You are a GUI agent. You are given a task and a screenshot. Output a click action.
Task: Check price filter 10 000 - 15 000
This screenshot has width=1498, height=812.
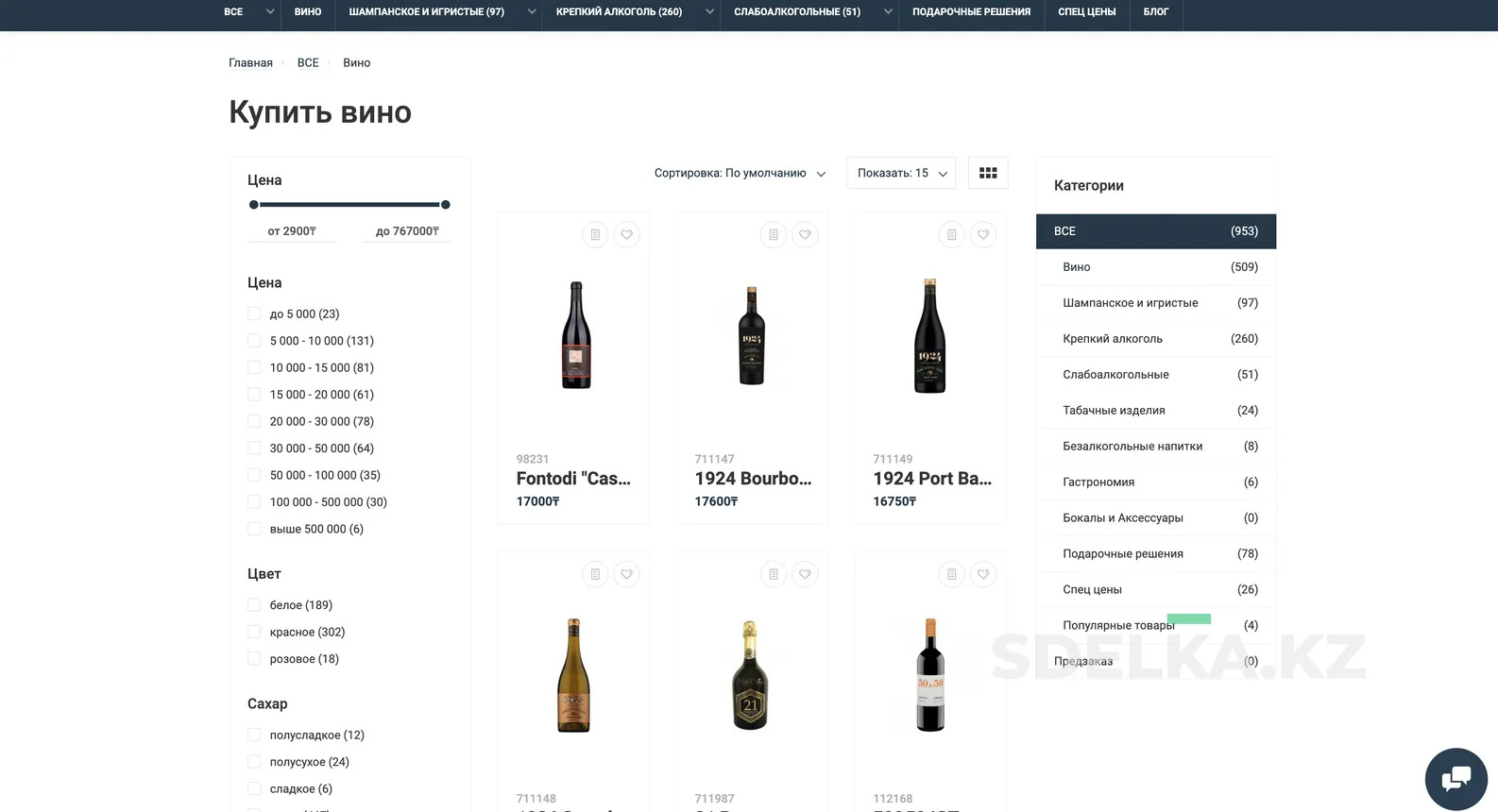point(254,367)
